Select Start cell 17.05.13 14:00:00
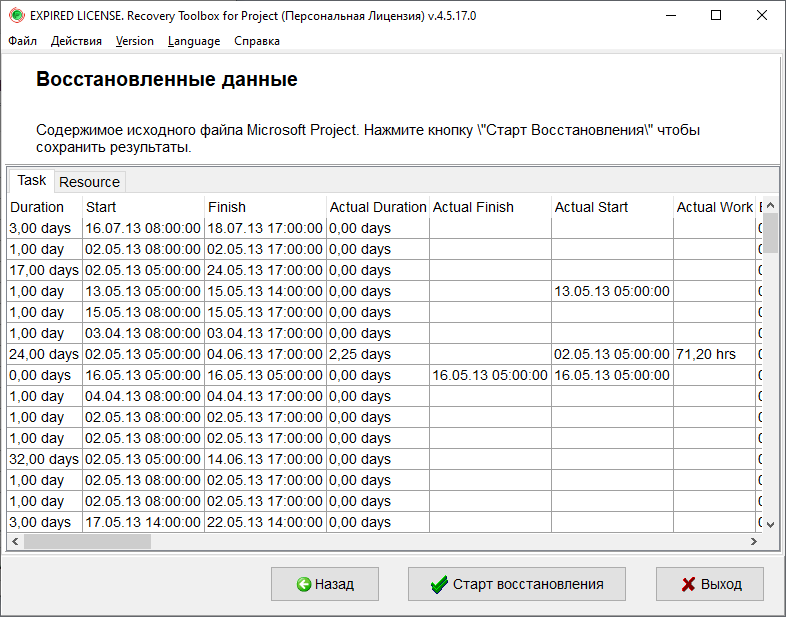The image size is (786, 617). click(143, 522)
